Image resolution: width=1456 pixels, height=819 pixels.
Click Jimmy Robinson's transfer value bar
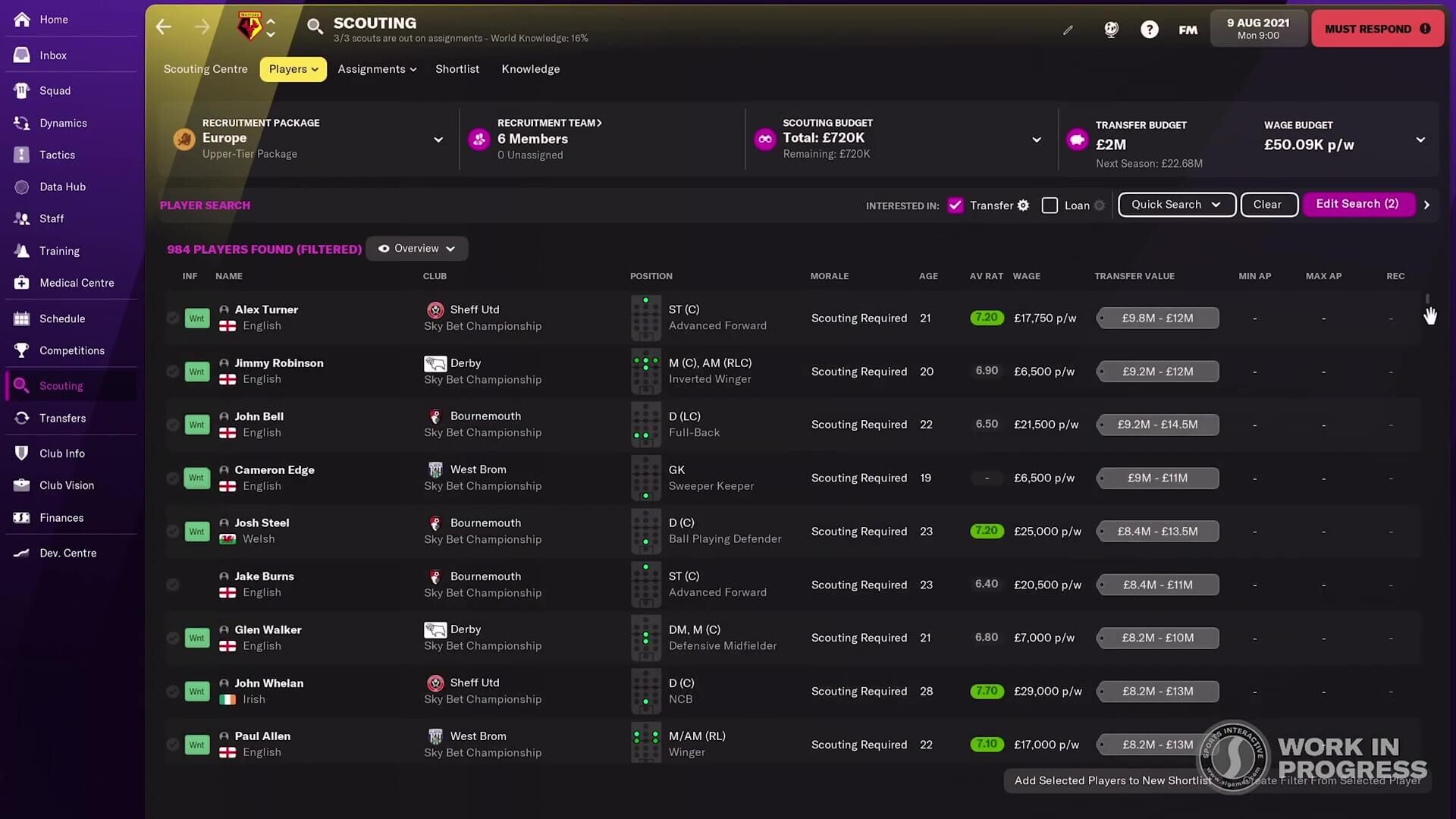click(1157, 372)
